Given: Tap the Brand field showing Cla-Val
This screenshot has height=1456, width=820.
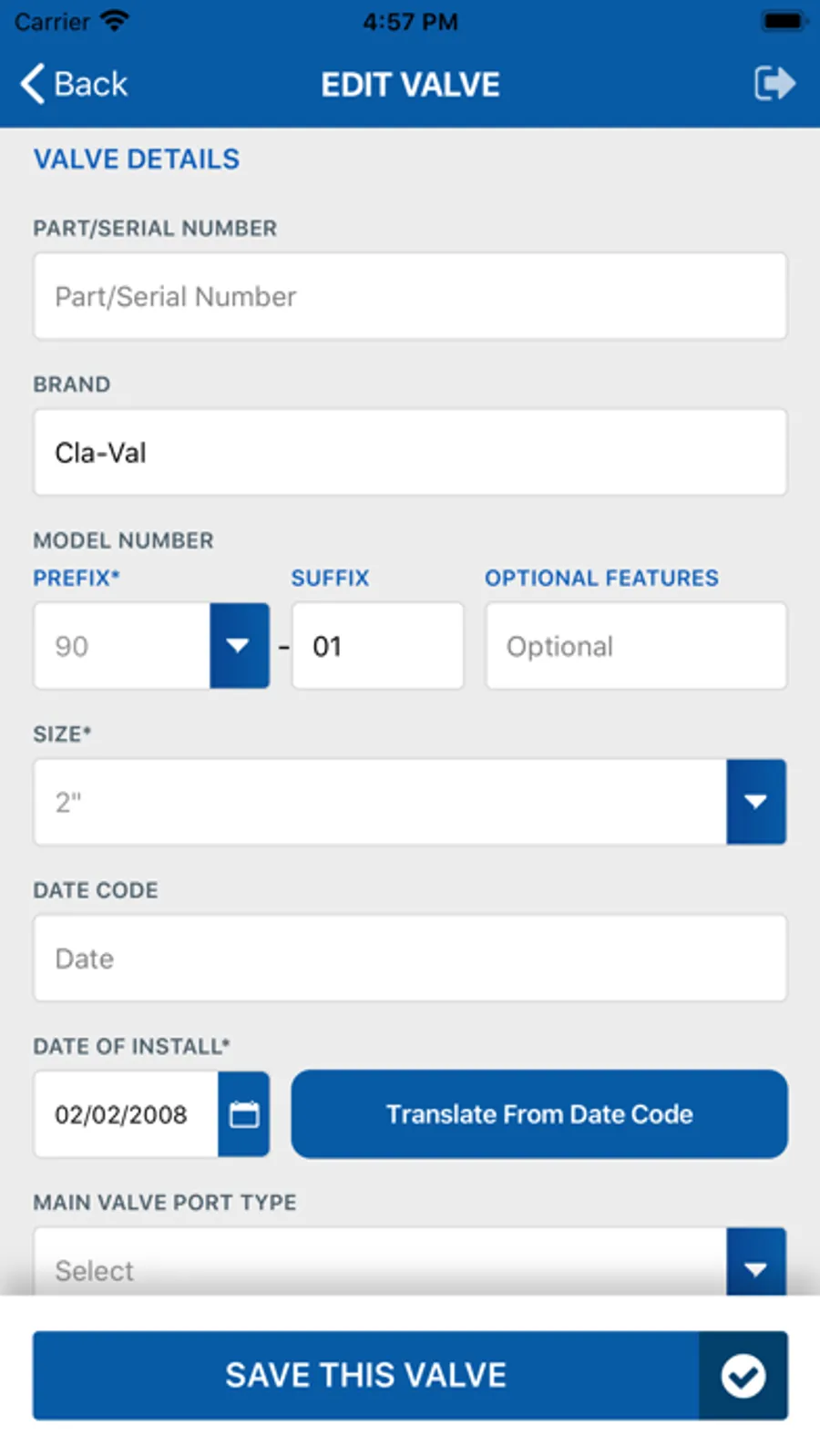Looking at the screenshot, I should (x=410, y=453).
